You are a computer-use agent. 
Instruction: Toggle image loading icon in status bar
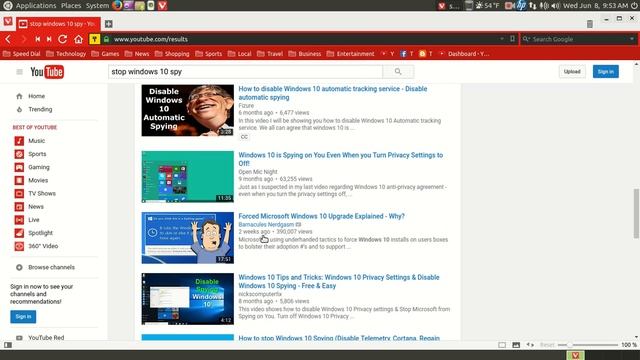click(516, 345)
